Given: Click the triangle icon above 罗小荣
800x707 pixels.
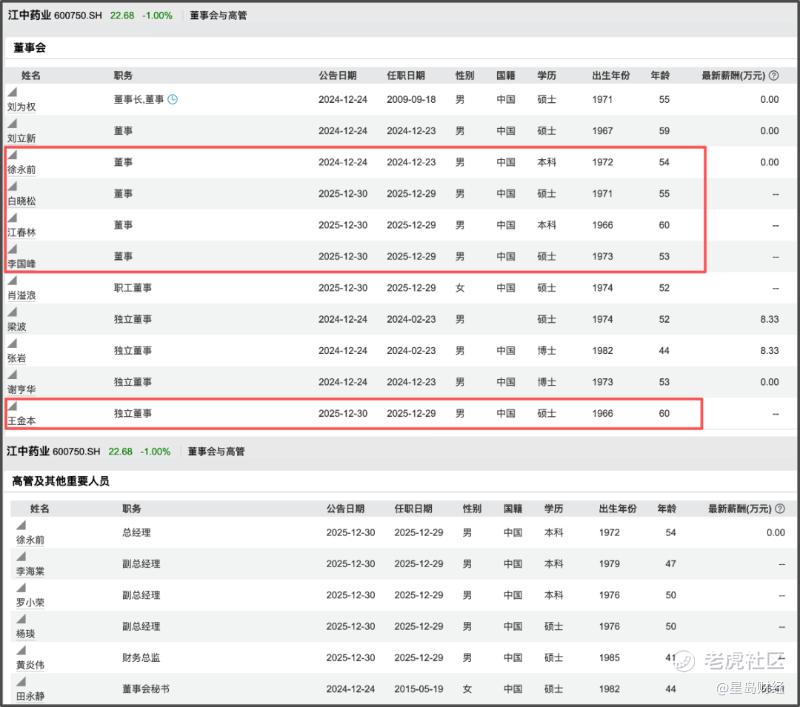Looking at the screenshot, I should tap(21, 588).
